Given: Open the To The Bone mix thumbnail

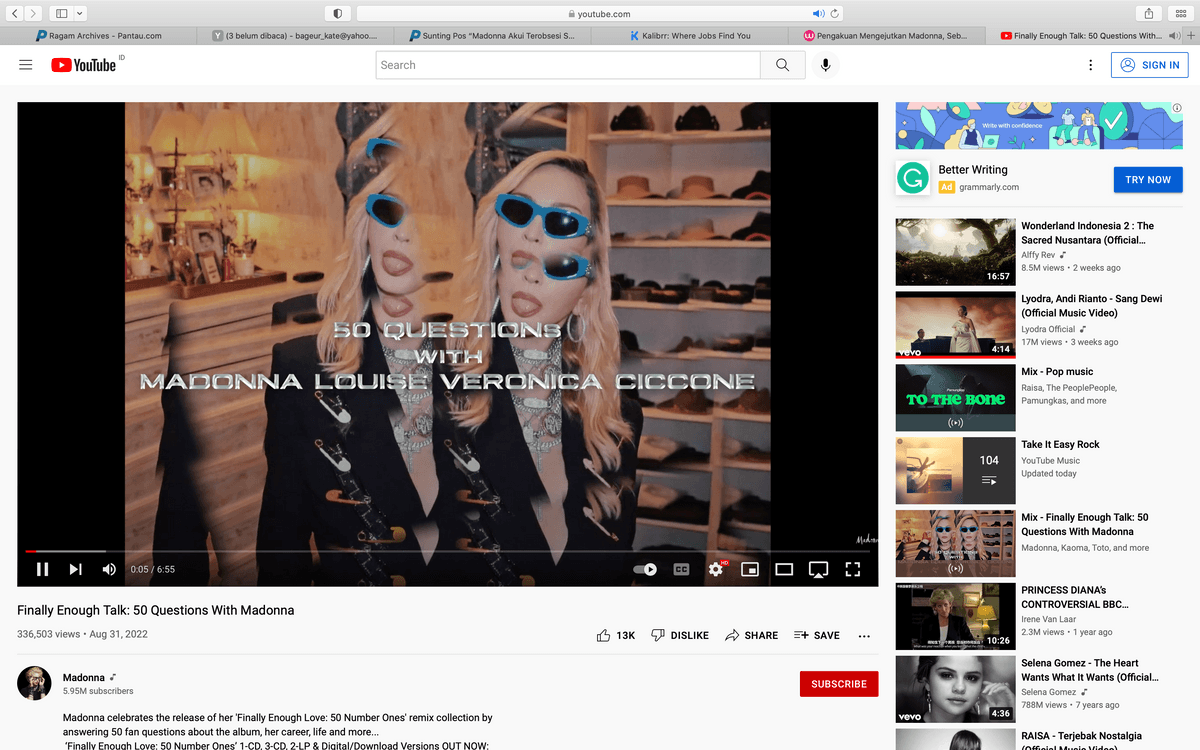Looking at the screenshot, I should click(x=955, y=398).
